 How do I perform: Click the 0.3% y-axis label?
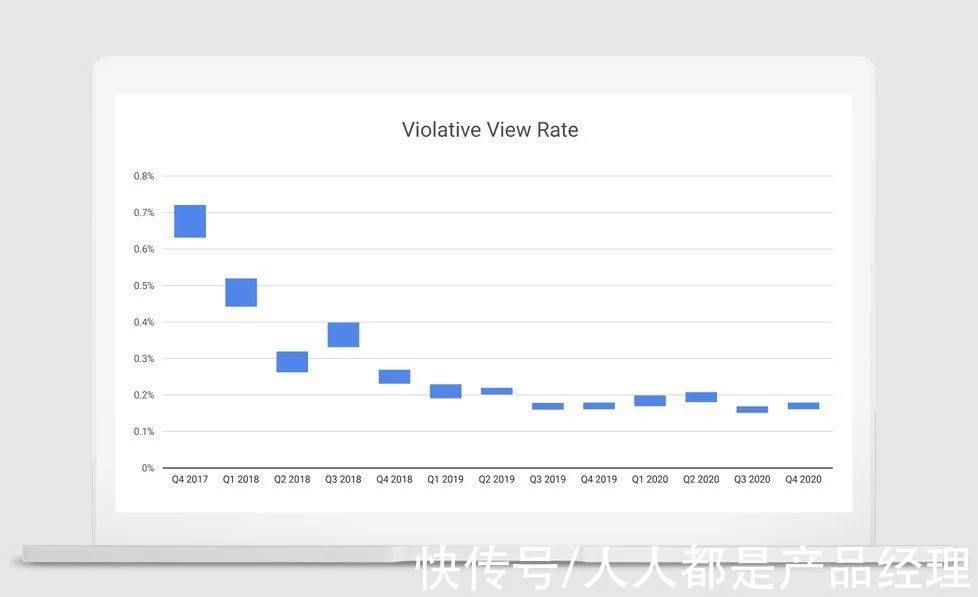143,359
